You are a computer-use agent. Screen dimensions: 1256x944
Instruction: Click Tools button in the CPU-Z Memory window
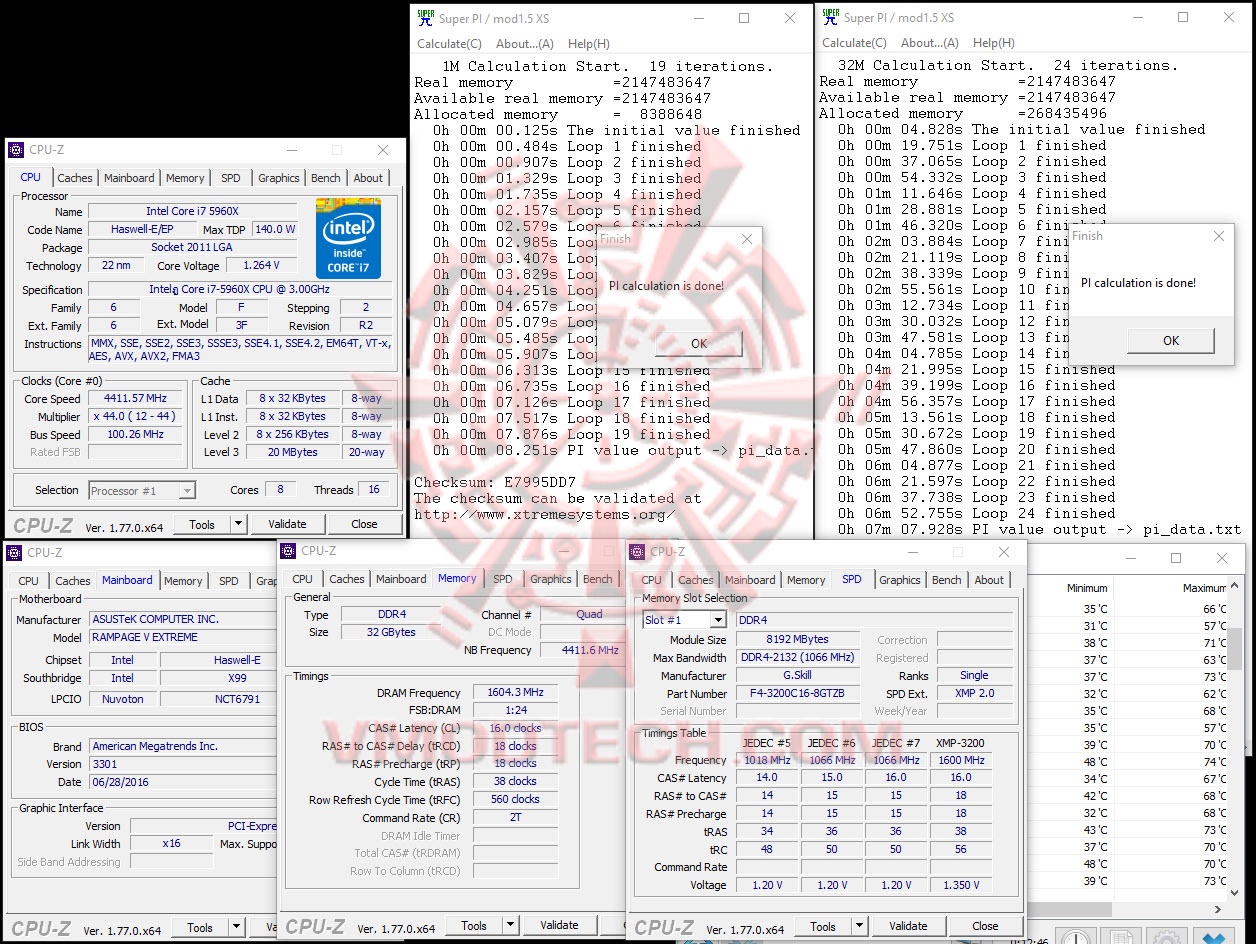click(474, 926)
